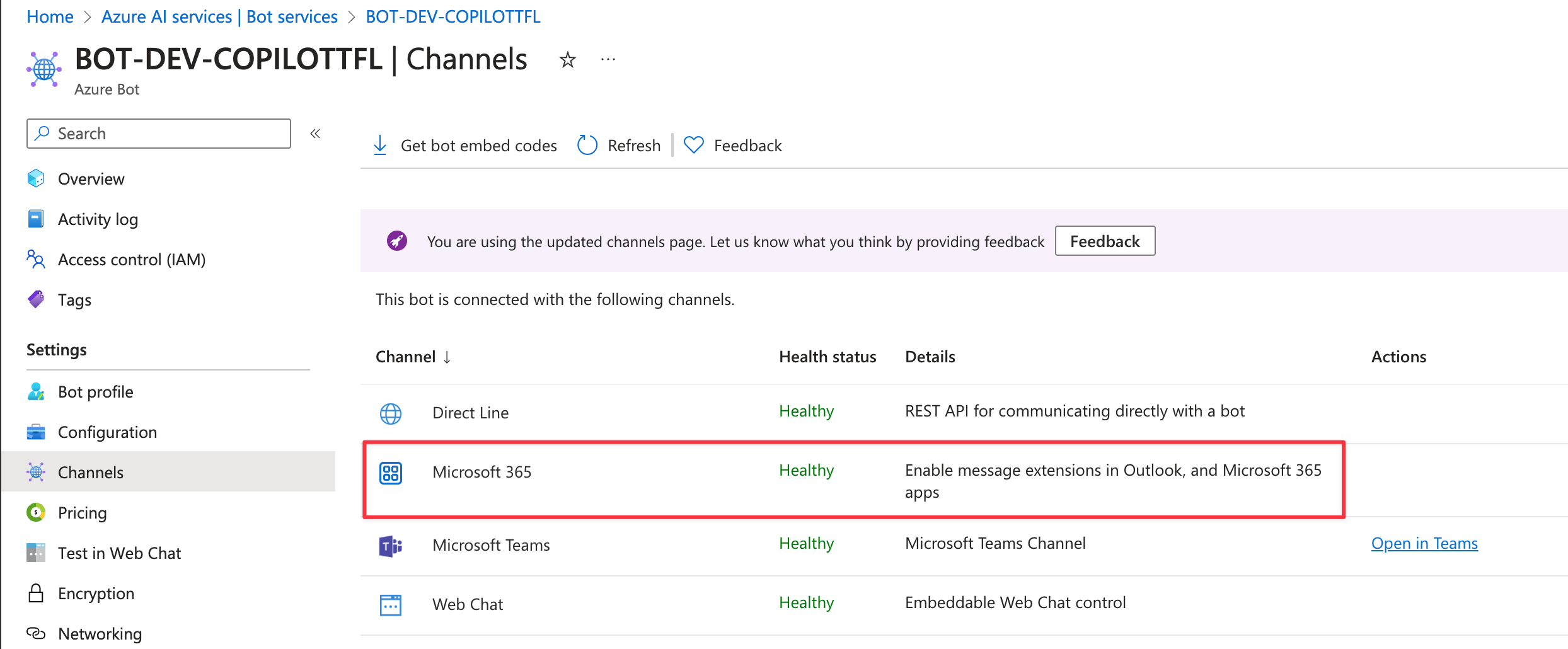Click the Encryption lock icon
1568x649 pixels.
point(36,593)
